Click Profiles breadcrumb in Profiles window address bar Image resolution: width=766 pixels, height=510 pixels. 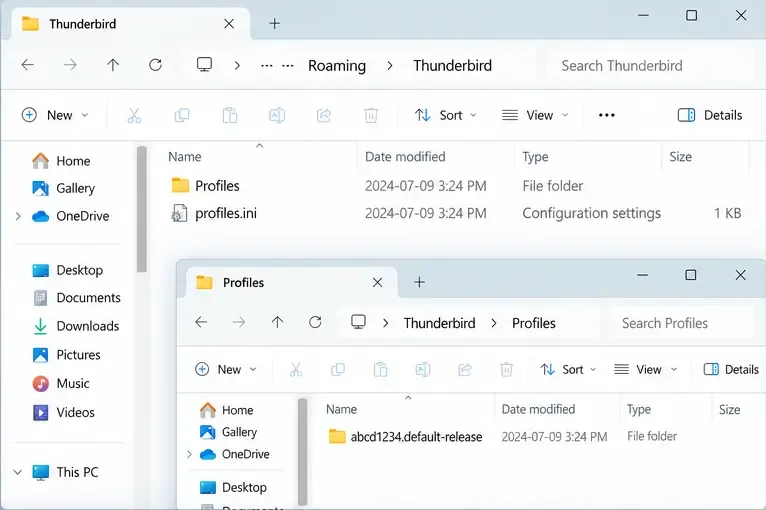pos(533,323)
